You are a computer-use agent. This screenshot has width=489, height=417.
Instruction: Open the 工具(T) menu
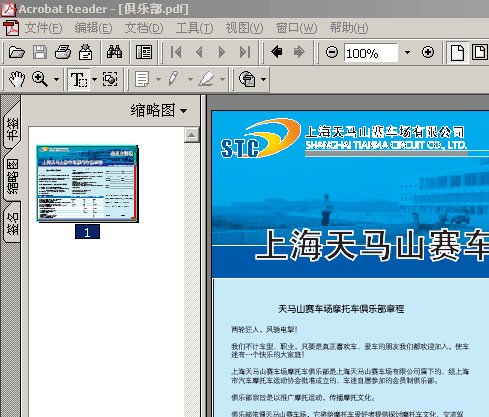coord(194,28)
